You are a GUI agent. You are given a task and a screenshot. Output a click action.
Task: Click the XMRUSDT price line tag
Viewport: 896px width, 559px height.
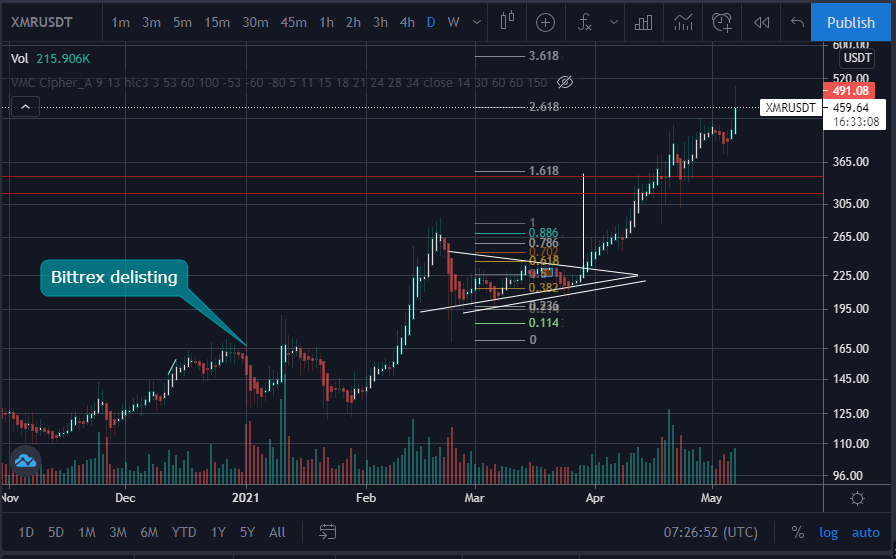790,107
